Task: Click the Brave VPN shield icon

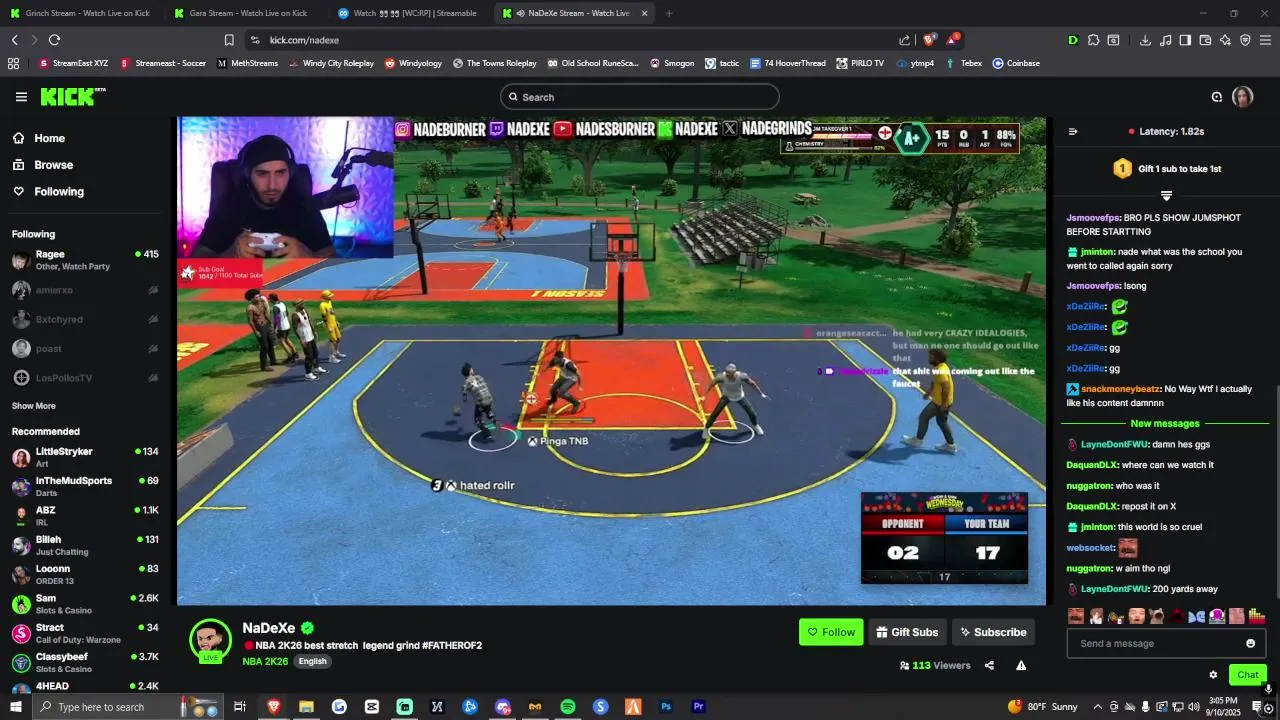Action: pyautogui.click(x=1245, y=40)
